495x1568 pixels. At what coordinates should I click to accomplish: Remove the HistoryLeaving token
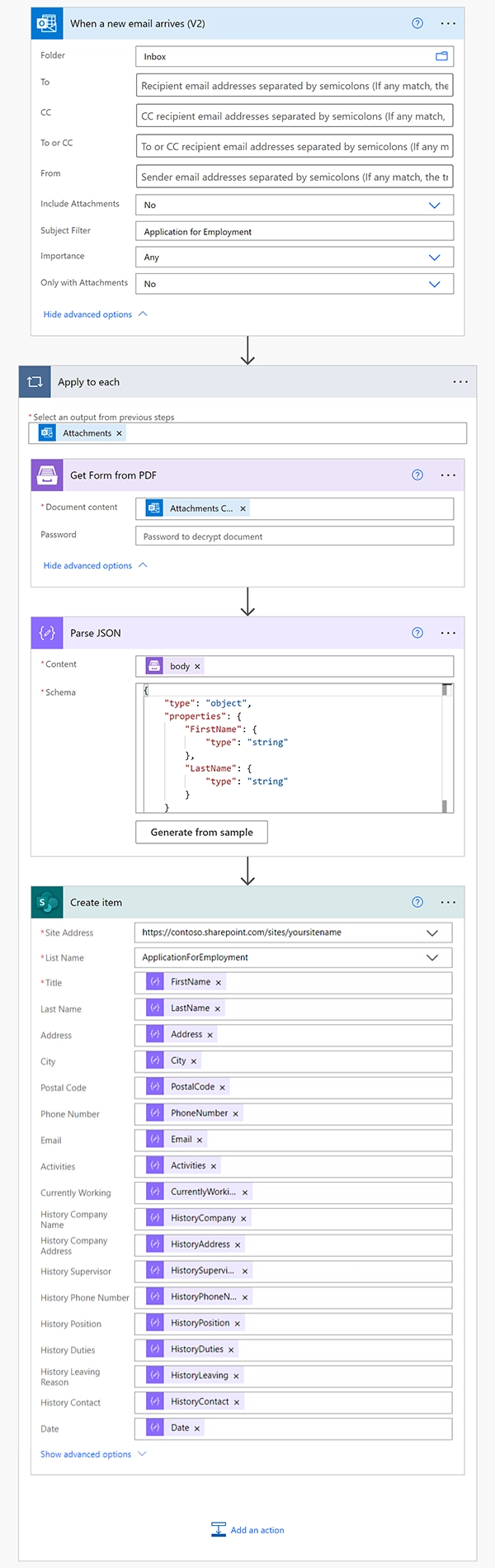236,1376
